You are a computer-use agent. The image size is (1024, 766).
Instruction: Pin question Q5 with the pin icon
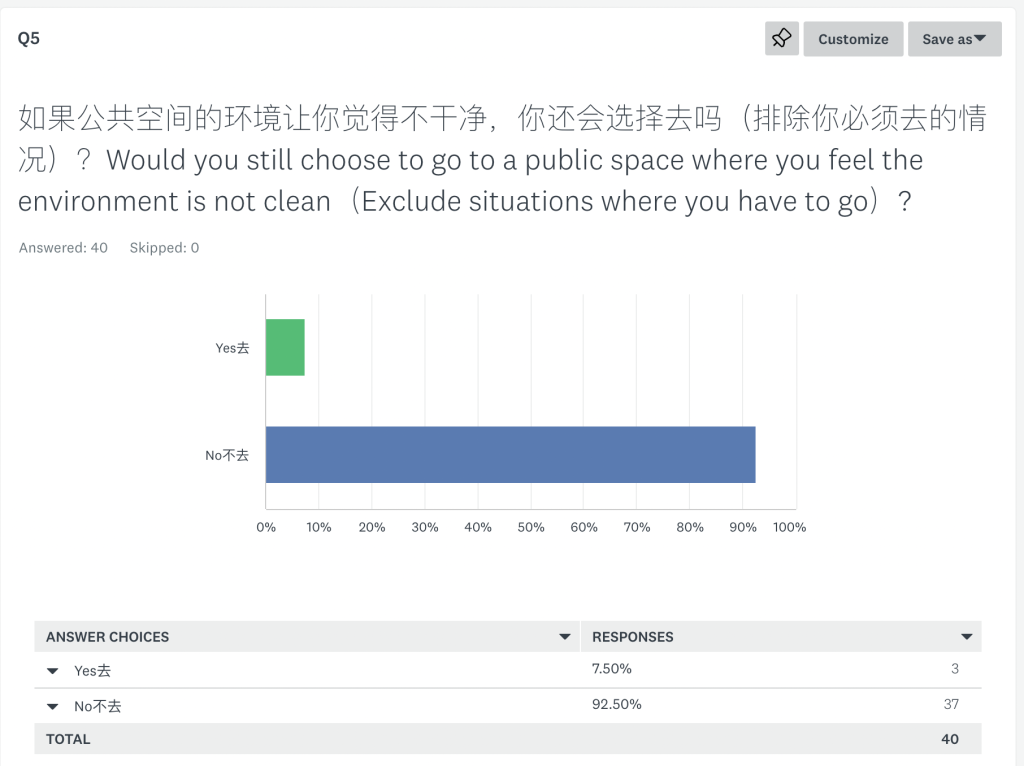coord(782,39)
